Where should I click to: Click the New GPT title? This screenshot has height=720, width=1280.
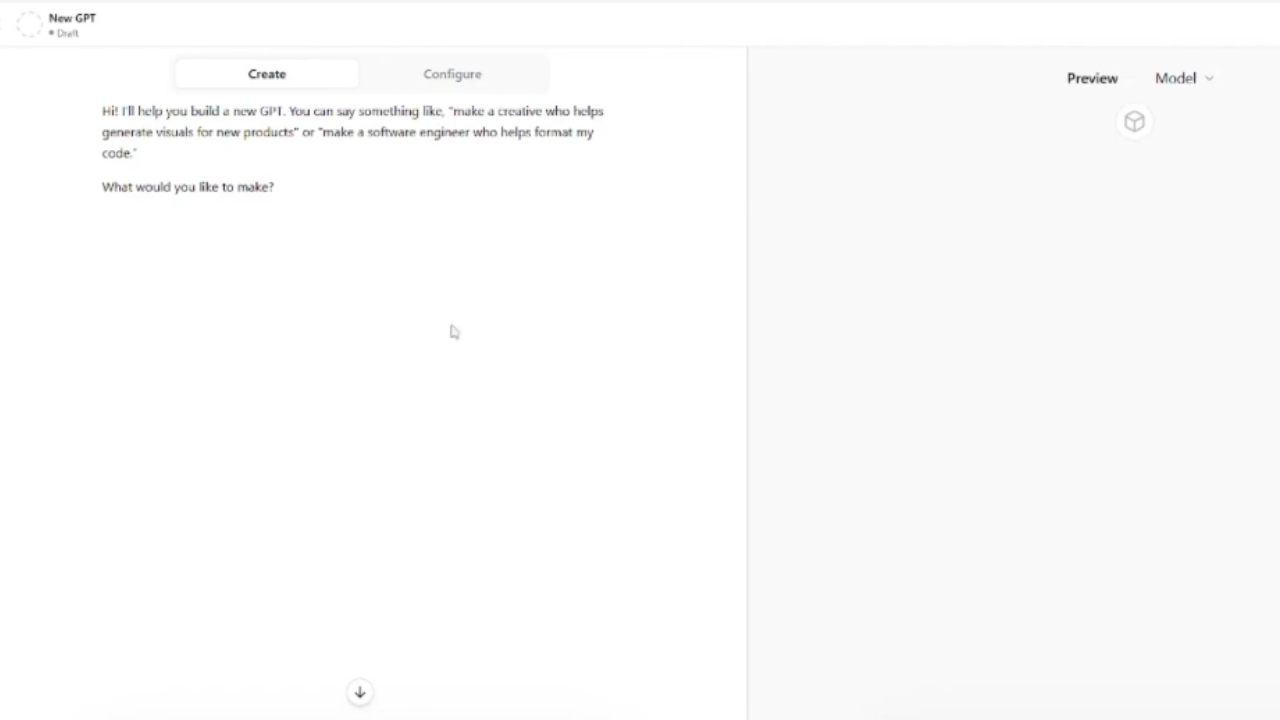[72, 18]
